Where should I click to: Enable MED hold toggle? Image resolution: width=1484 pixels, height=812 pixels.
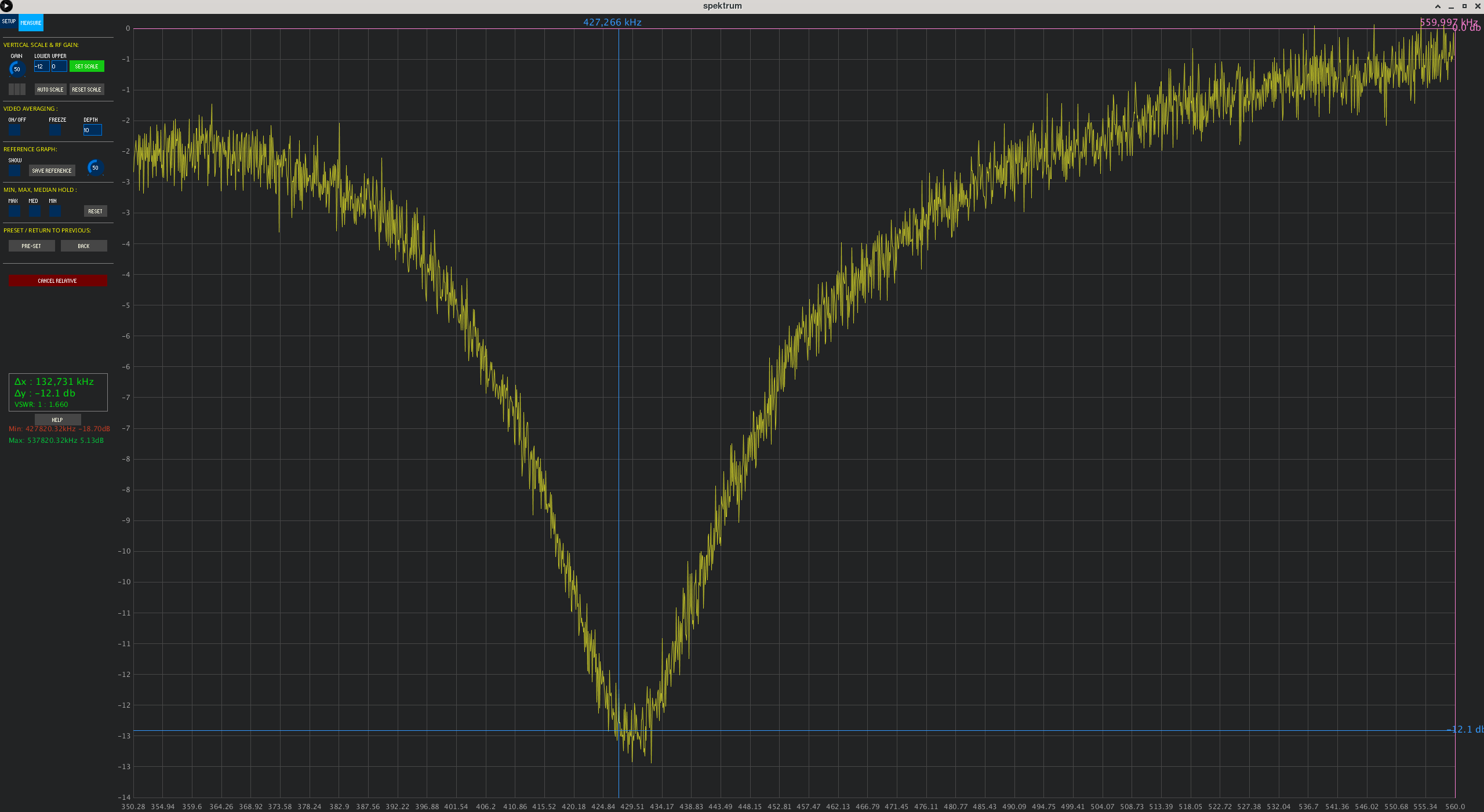coord(35,211)
